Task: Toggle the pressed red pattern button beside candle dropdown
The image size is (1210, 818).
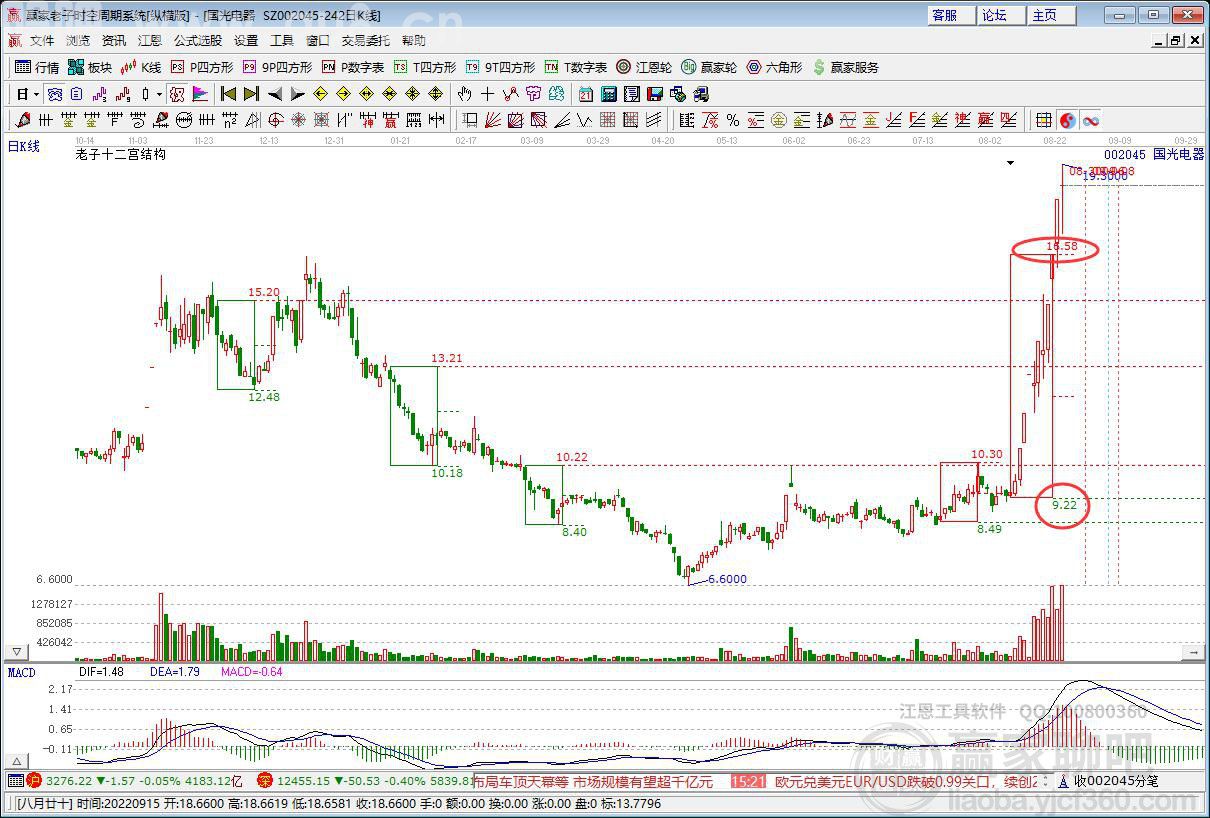Action: [177, 94]
